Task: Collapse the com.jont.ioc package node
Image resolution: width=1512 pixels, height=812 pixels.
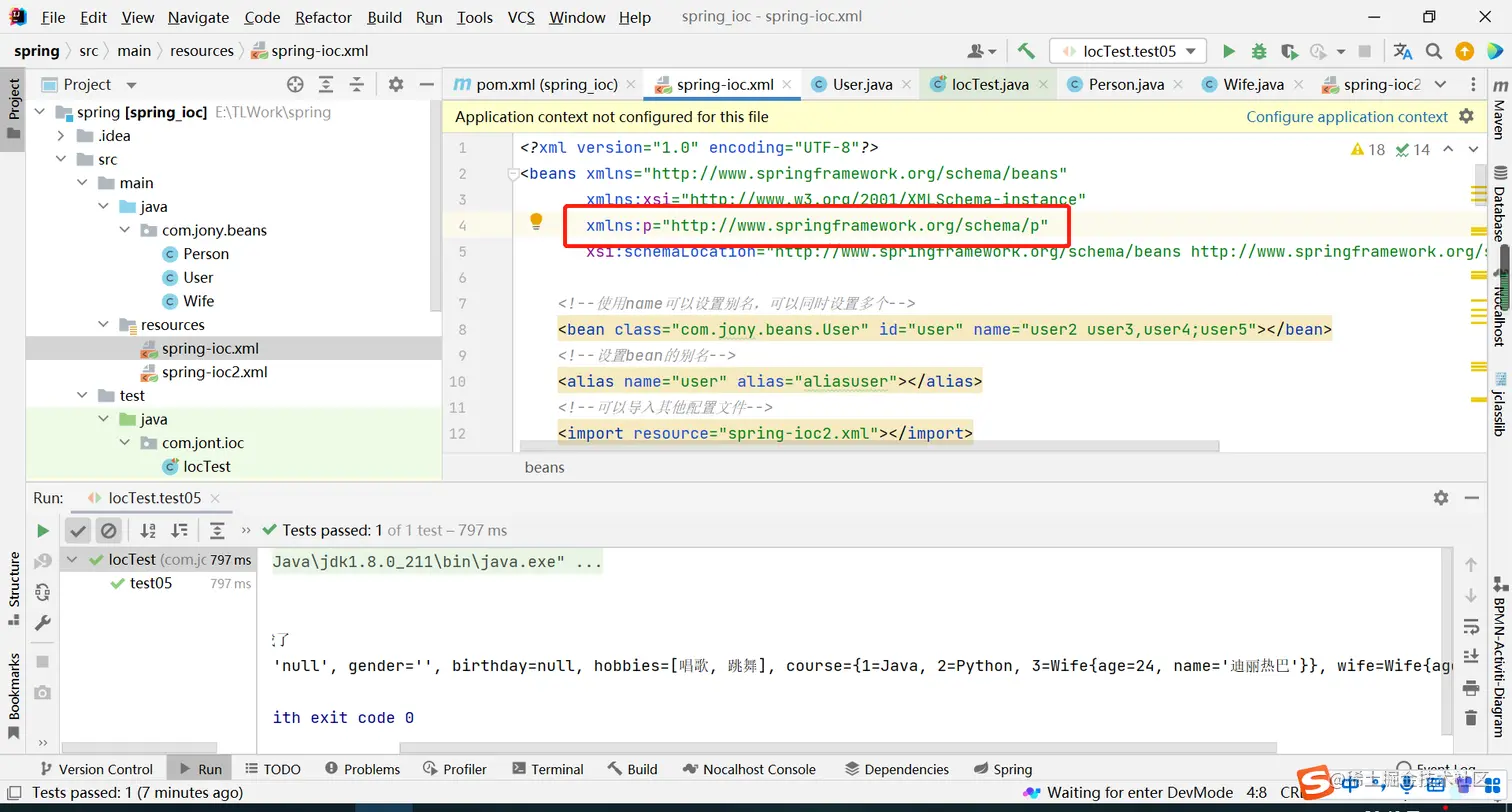Action: pos(125,443)
